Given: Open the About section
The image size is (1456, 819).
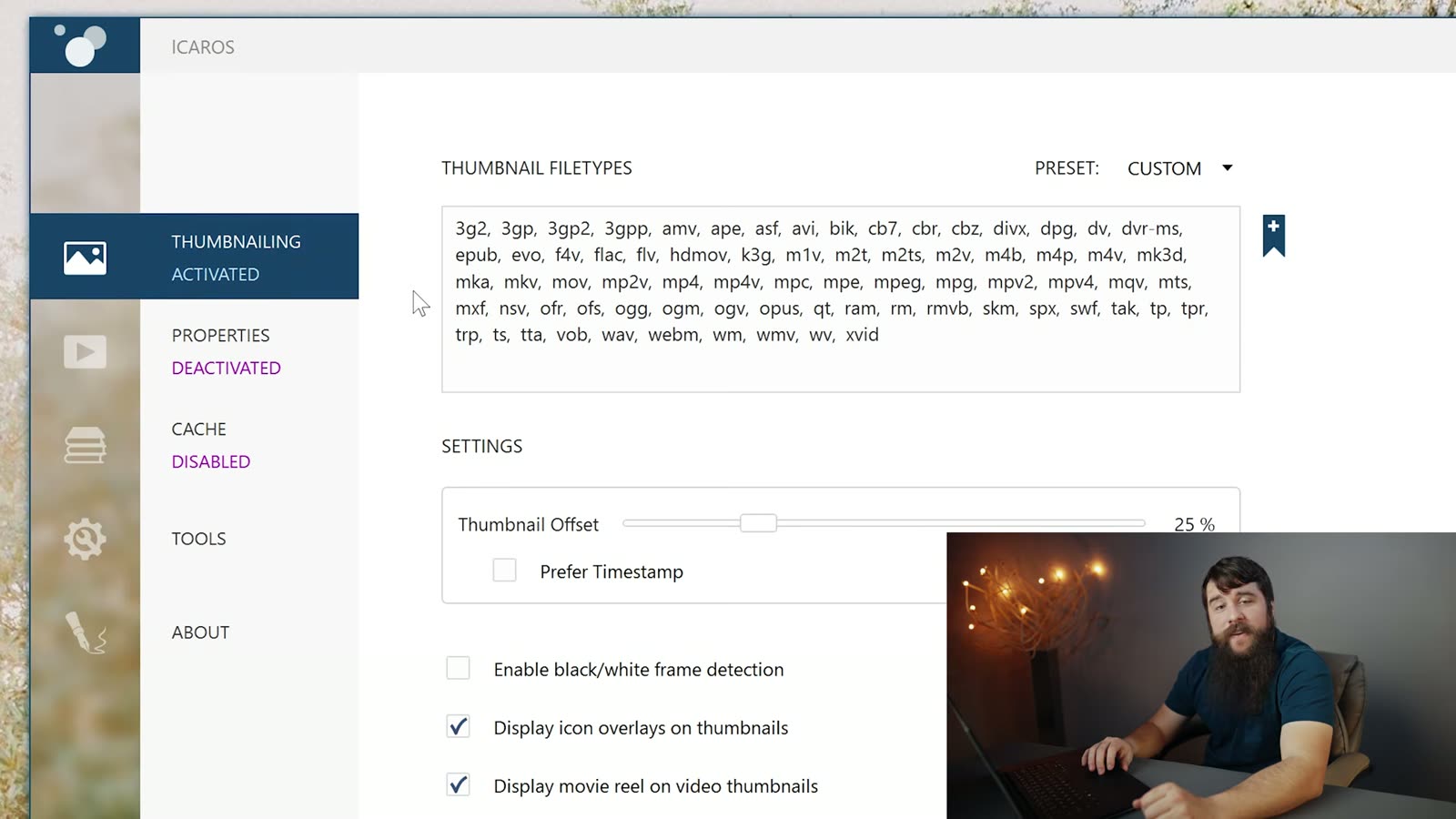Looking at the screenshot, I should pos(200,632).
